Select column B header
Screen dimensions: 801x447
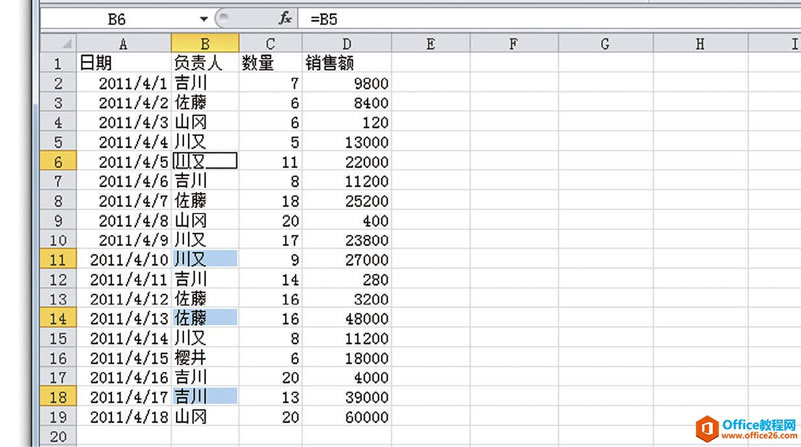(x=205, y=44)
